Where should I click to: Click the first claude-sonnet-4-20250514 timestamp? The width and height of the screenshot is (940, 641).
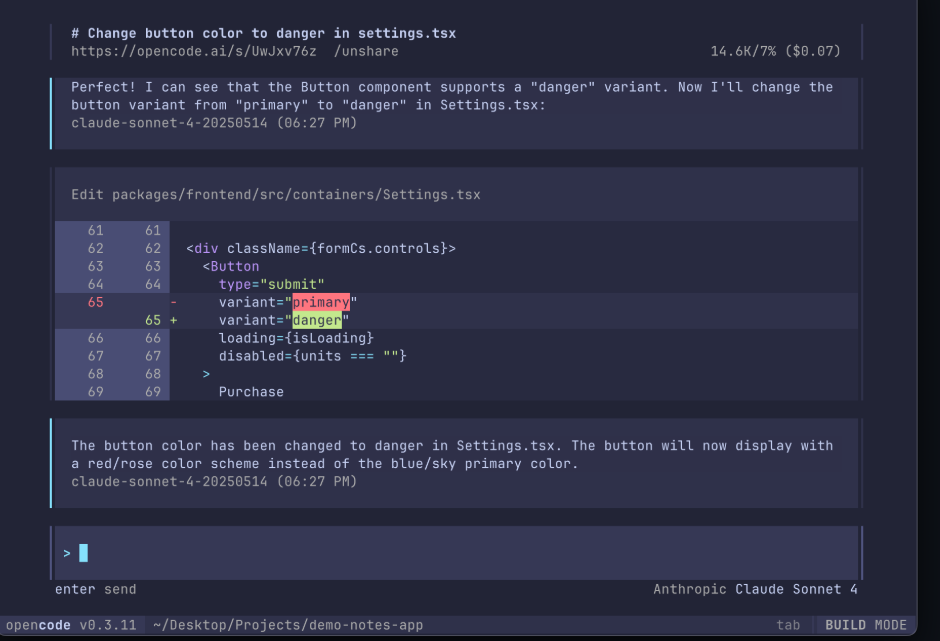(214, 123)
